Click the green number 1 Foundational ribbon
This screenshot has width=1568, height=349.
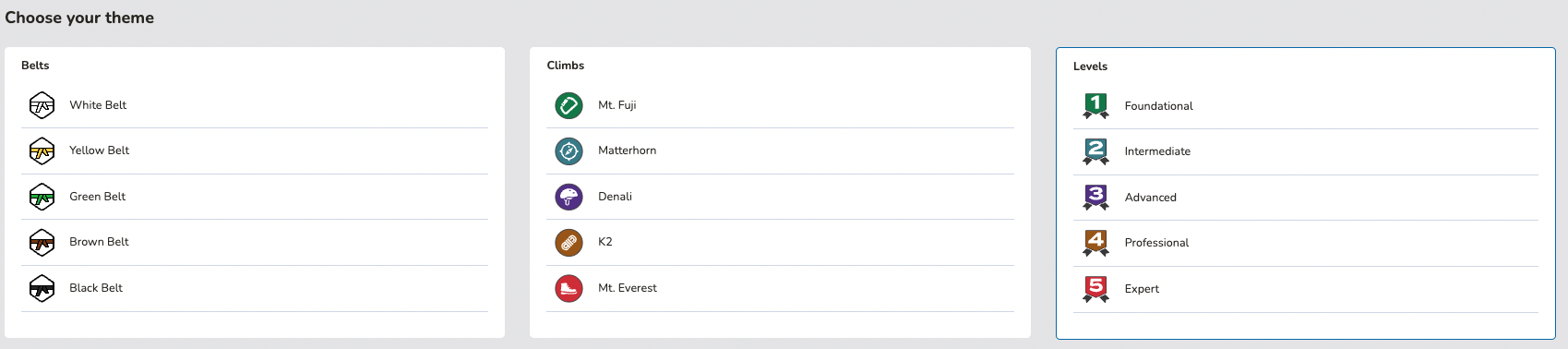(1095, 106)
